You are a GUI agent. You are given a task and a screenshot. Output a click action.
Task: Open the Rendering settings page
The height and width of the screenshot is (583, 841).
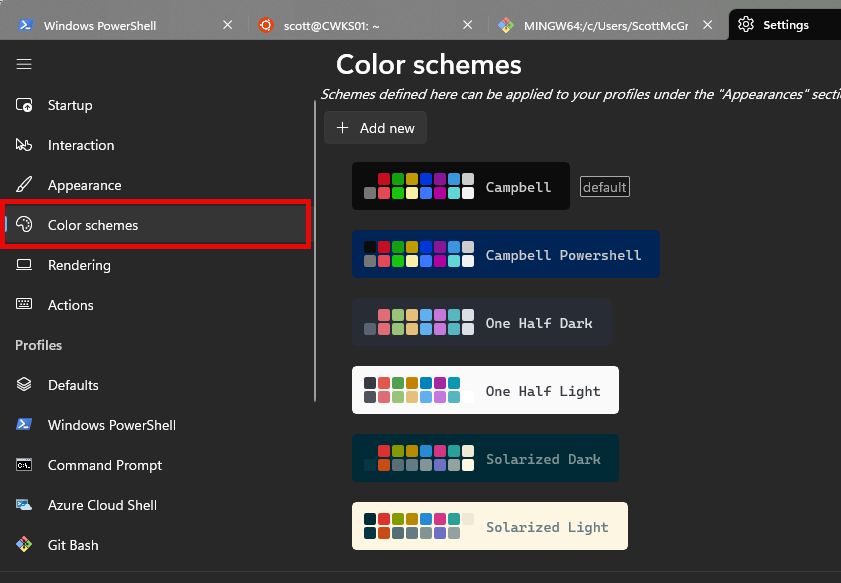(157, 265)
